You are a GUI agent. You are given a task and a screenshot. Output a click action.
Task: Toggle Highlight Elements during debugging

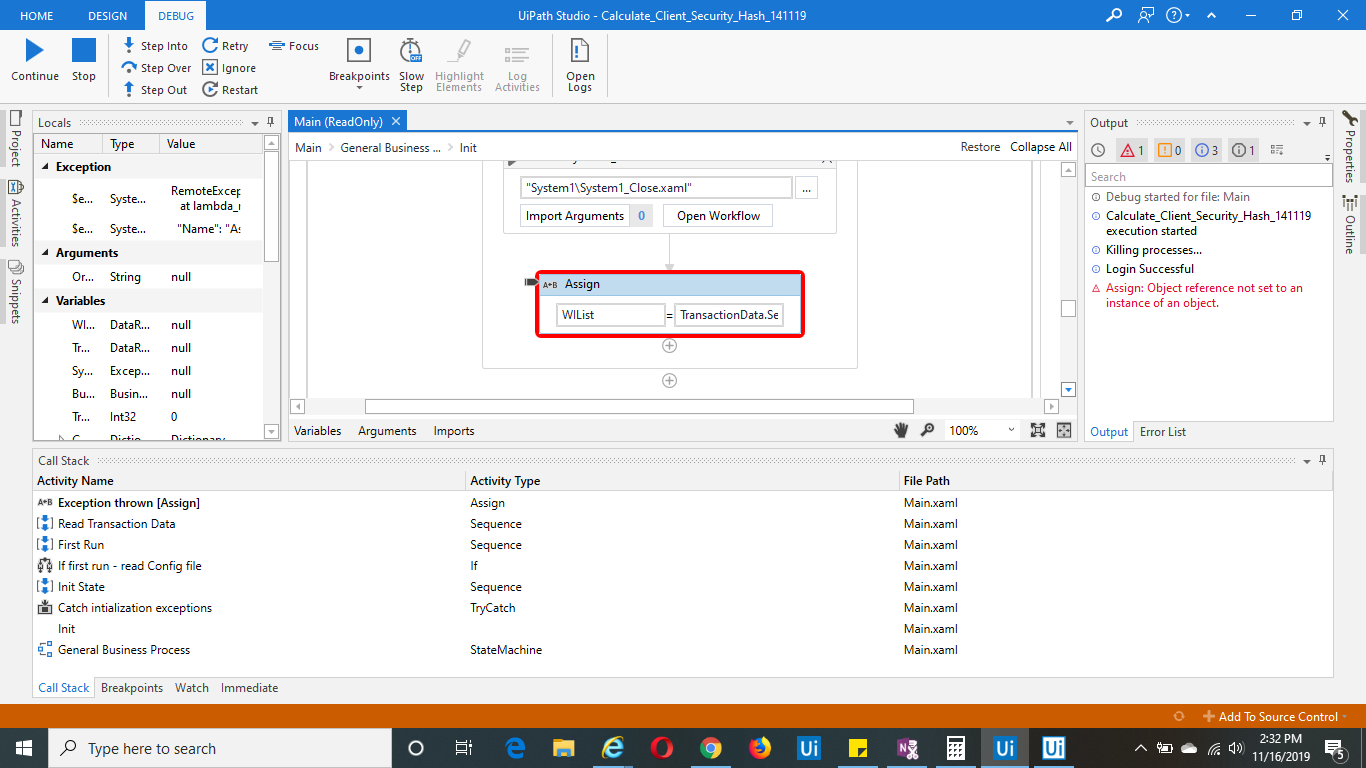pos(459,63)
